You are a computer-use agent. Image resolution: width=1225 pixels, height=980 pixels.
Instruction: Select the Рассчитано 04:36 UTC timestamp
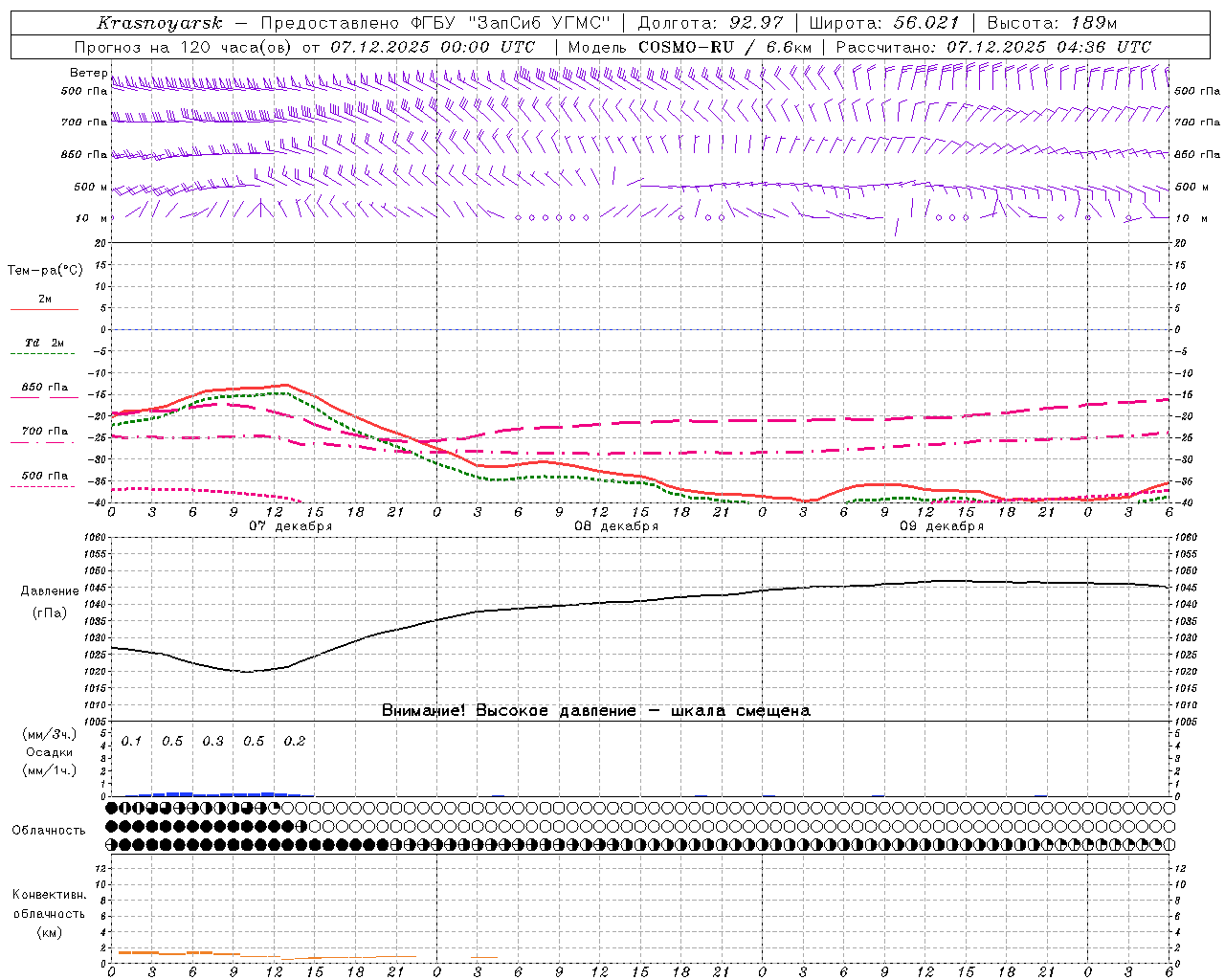(1048, 47)
